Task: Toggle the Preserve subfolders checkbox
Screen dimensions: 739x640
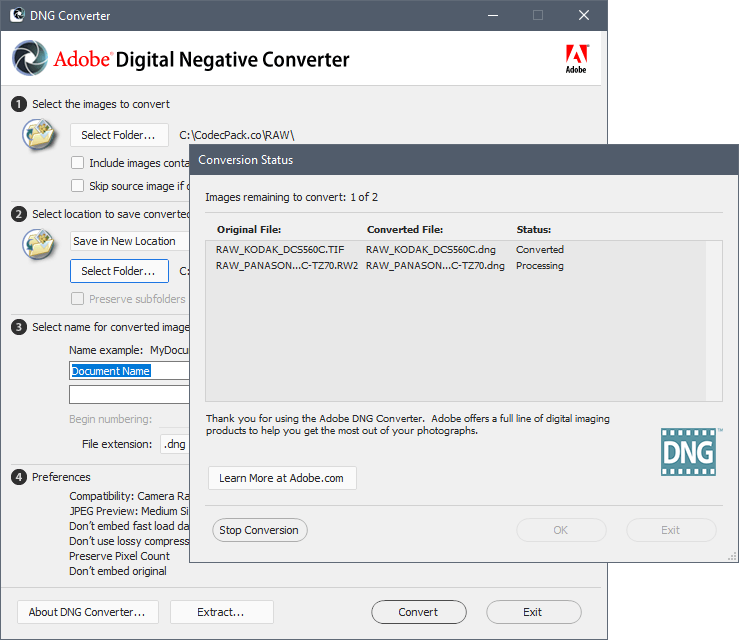Action: [x=77, y=299]
